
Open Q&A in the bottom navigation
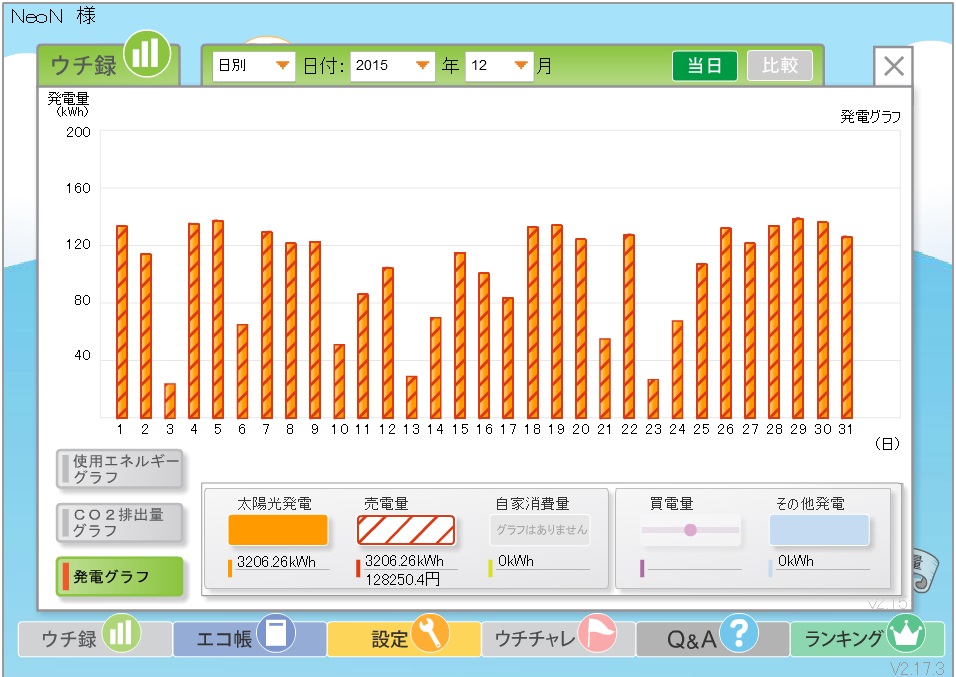coord(712,639)
